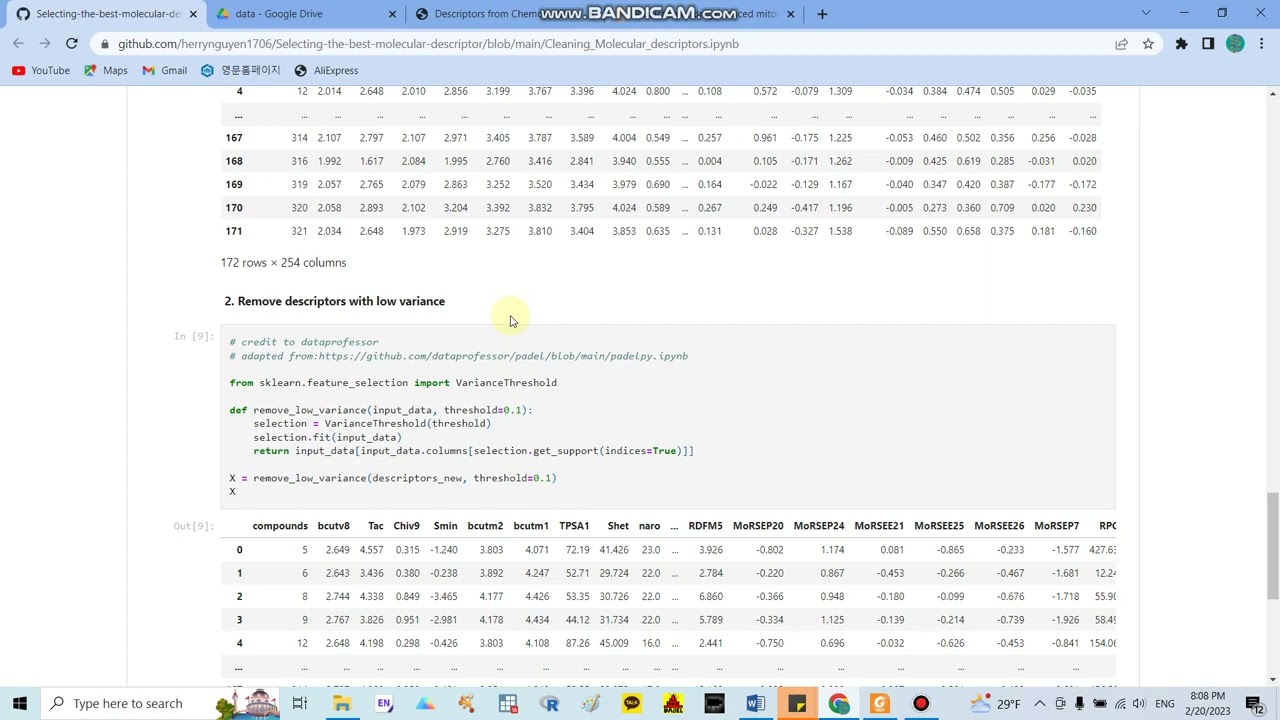Open the Bandicam record icon in taskbar

[x=921, y=704]
